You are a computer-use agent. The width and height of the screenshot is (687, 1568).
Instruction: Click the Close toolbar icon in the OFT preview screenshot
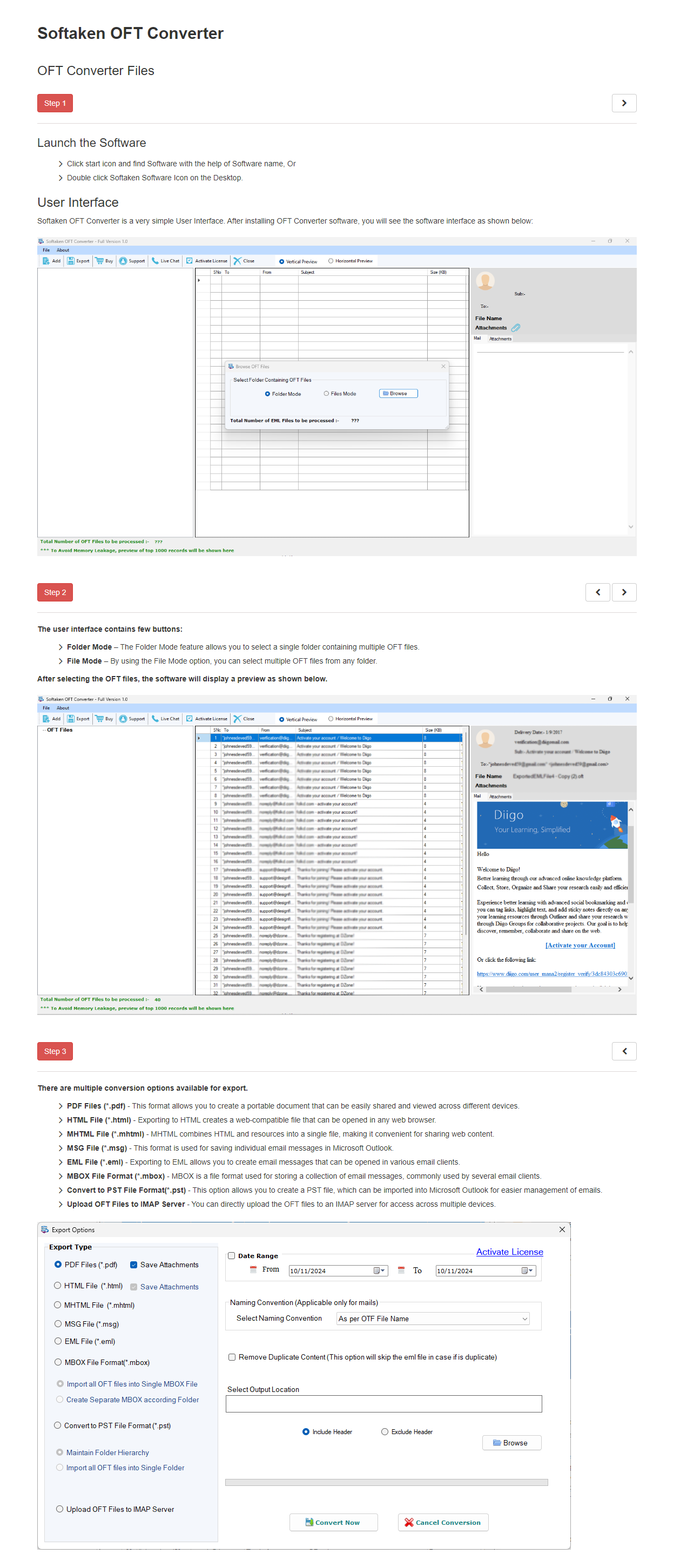coord(237,718)
